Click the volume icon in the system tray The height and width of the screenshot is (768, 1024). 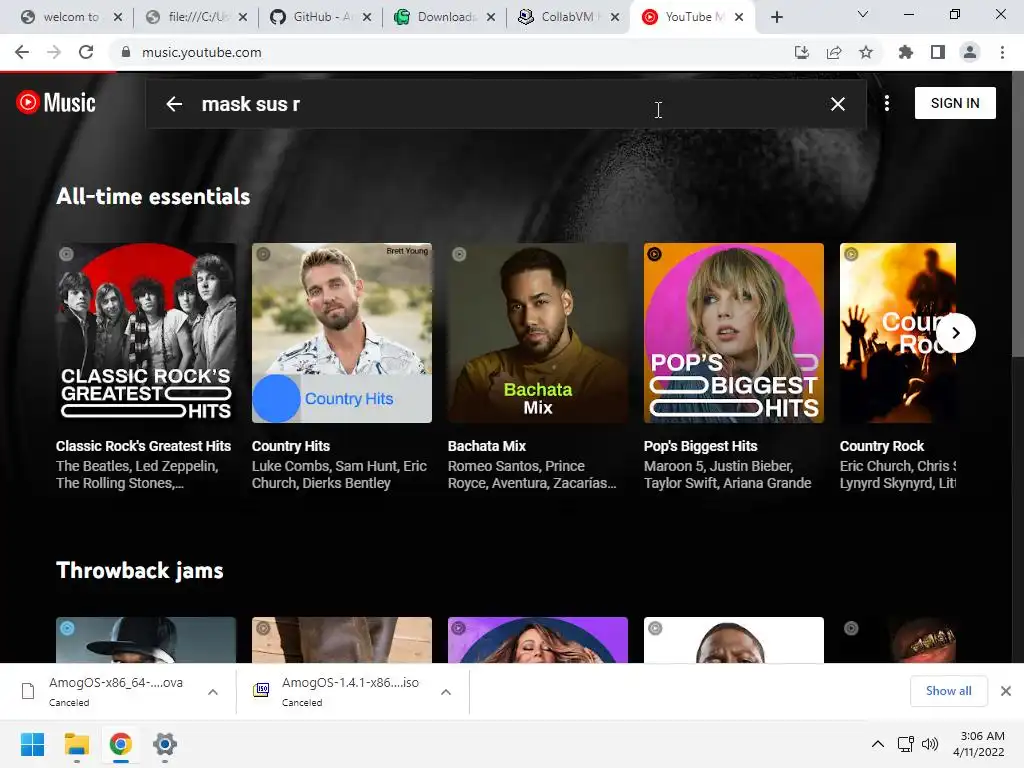(929, 744)
